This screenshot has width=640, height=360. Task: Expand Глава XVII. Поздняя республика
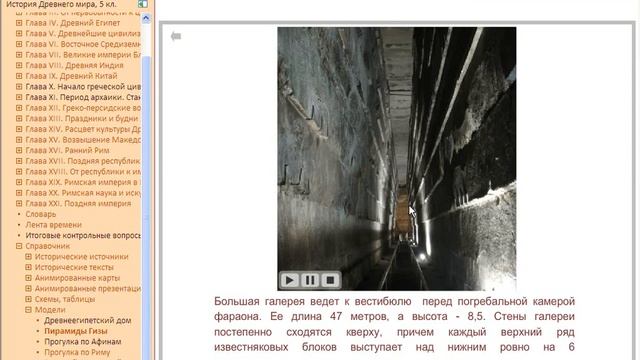(19, 161)
